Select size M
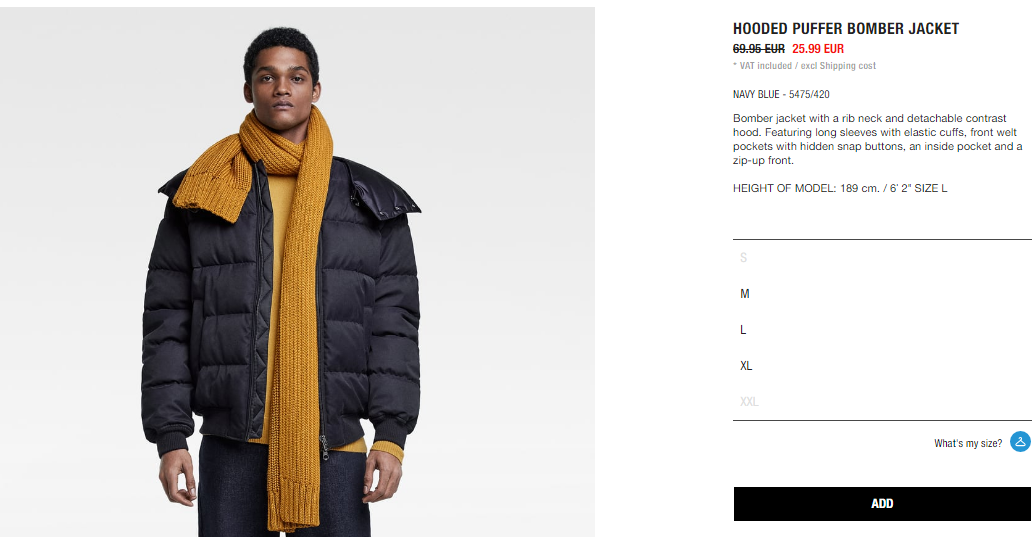 click(x=882, y=294)
